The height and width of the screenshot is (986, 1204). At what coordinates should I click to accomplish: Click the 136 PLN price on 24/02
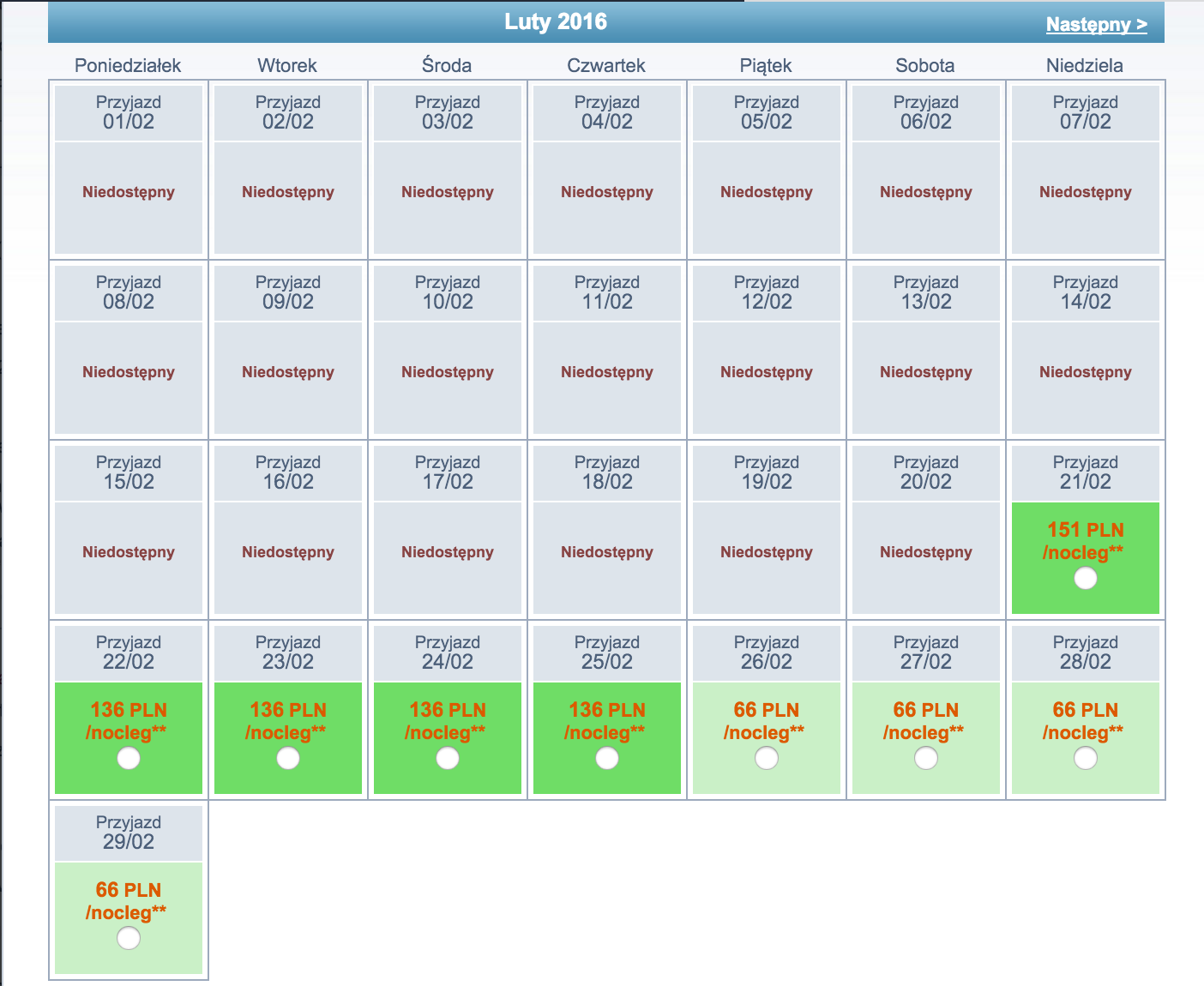pyautogui.click(x=448, y=710)
